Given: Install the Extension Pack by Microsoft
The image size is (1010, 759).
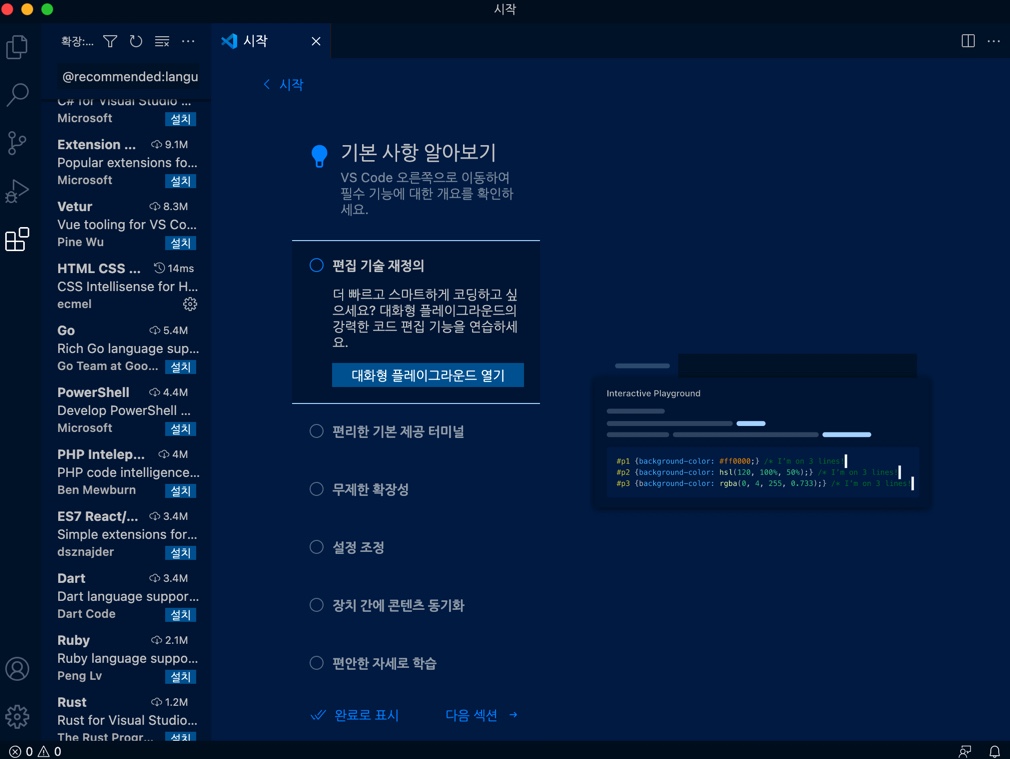Looking at the screenshot, I should (180, 181).
